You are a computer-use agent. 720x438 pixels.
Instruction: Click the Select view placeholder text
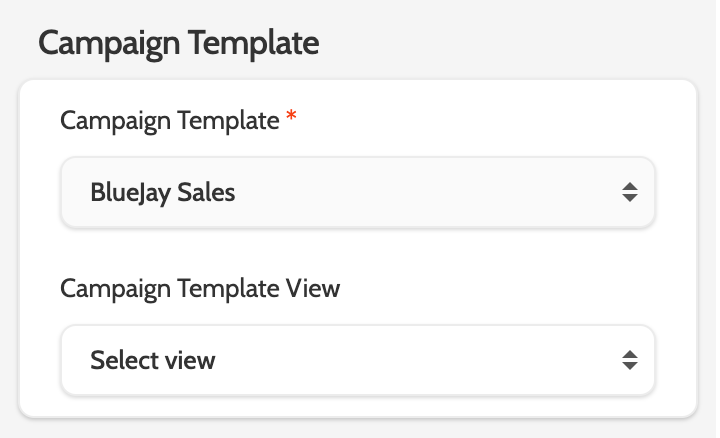[152, 359]
